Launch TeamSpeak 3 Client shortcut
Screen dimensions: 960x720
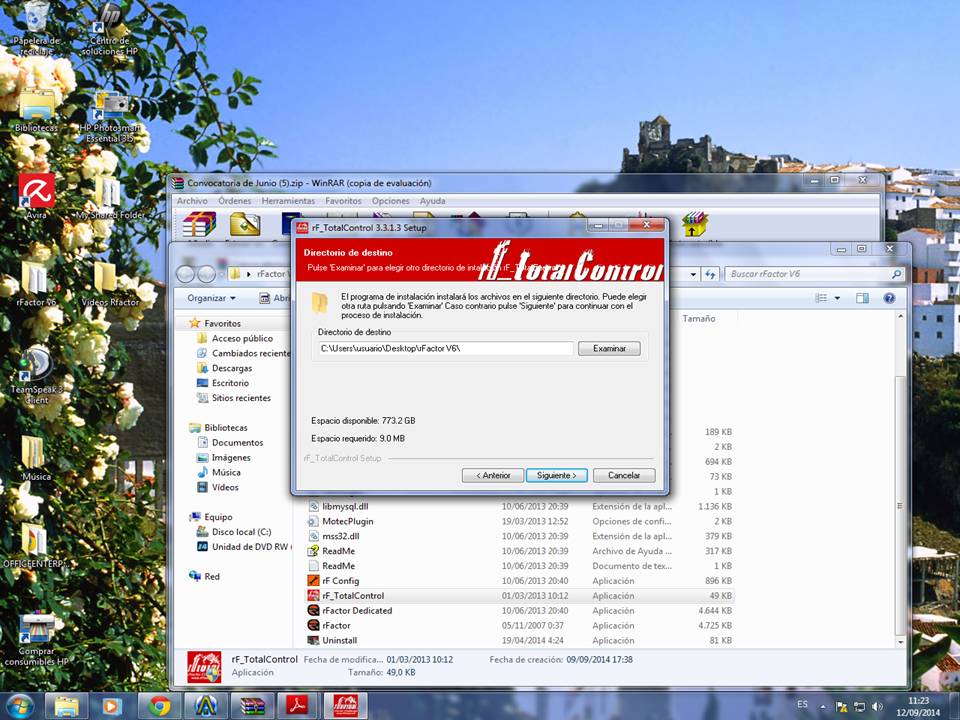tap(37, 375)
